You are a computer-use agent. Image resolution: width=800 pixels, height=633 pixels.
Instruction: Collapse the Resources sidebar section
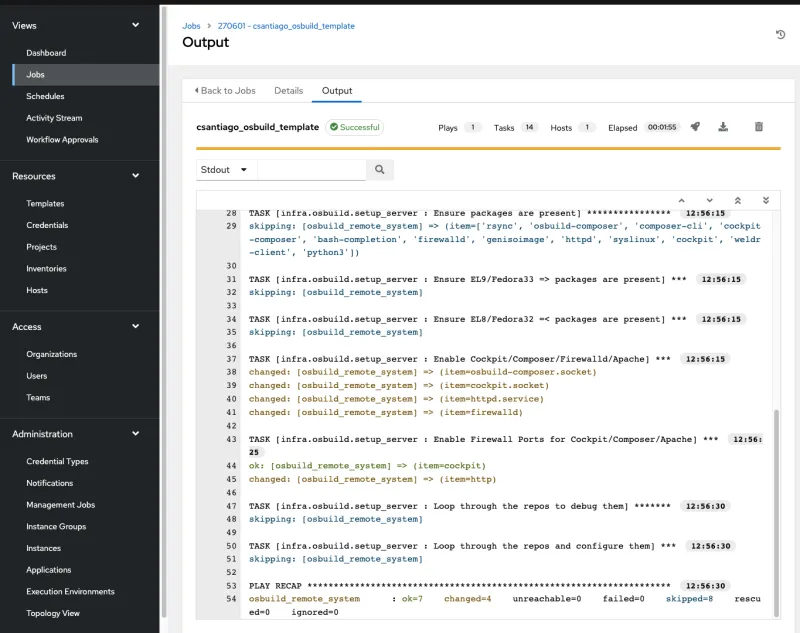(136, 176)
